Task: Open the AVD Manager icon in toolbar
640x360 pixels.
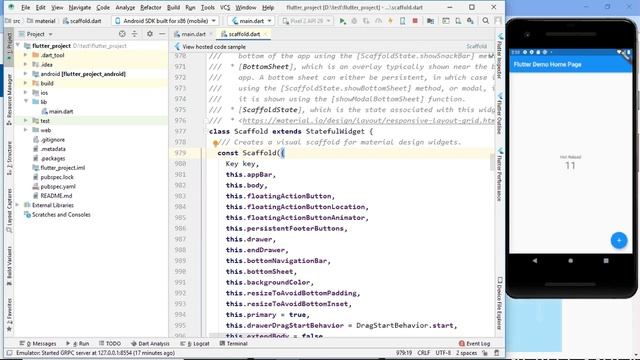Action: [458, 21]
